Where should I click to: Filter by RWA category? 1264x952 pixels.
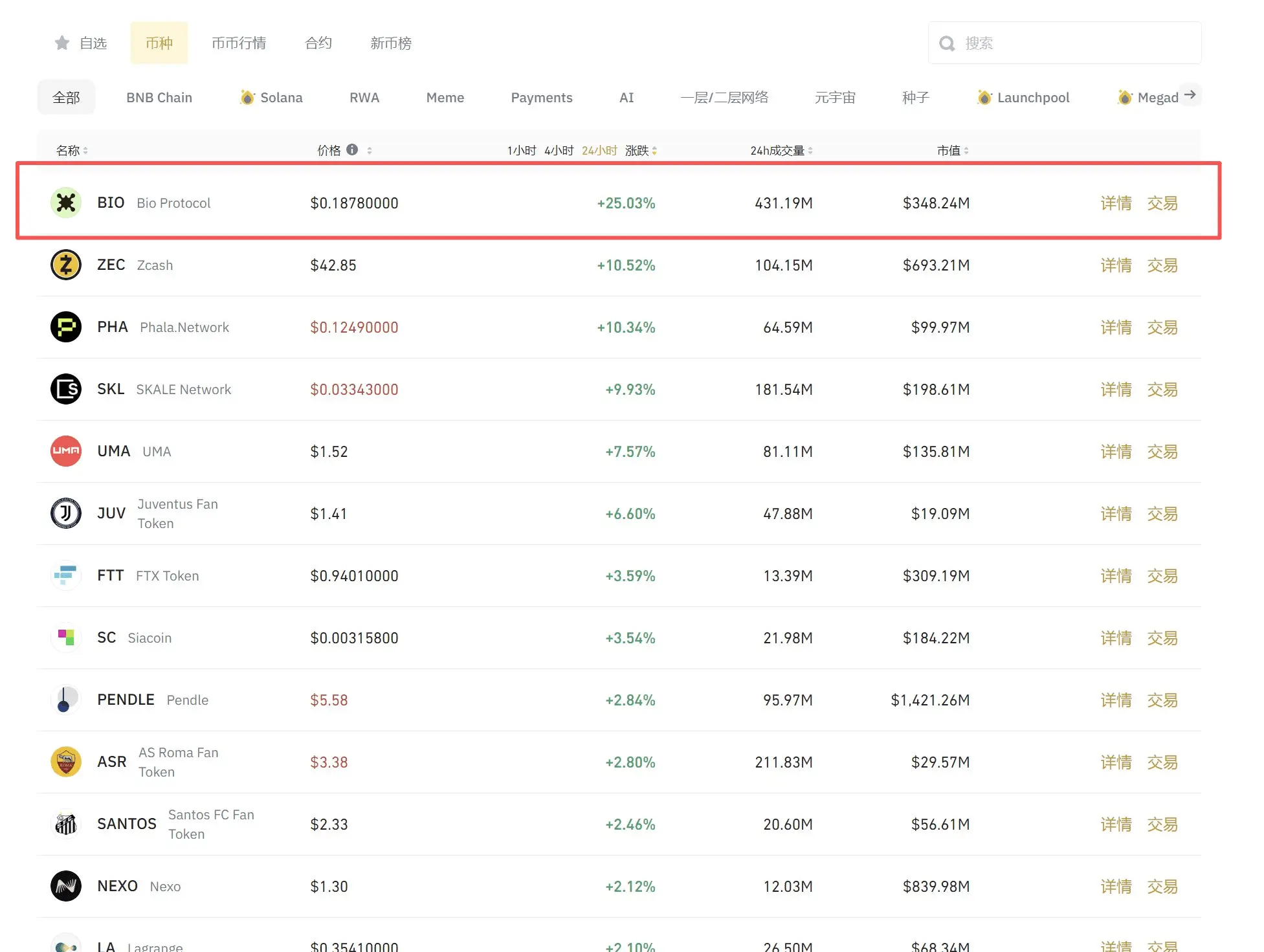[x=364, y=97]
